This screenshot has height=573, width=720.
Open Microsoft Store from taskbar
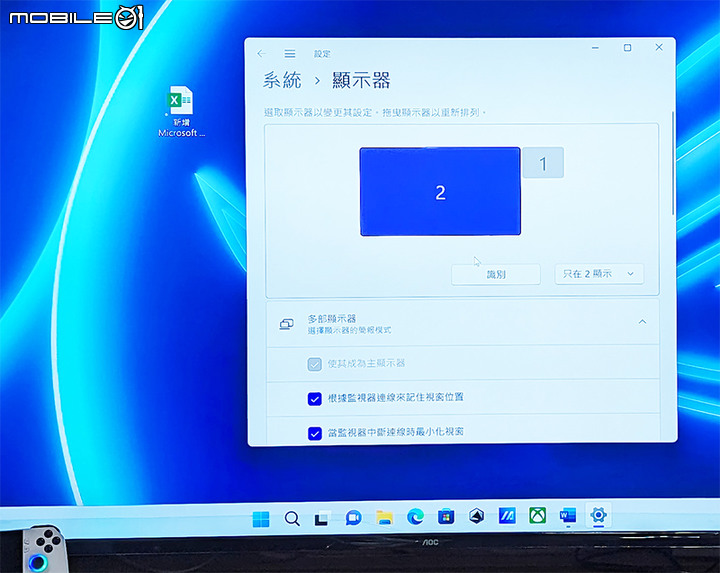click(x=446, y=517)
